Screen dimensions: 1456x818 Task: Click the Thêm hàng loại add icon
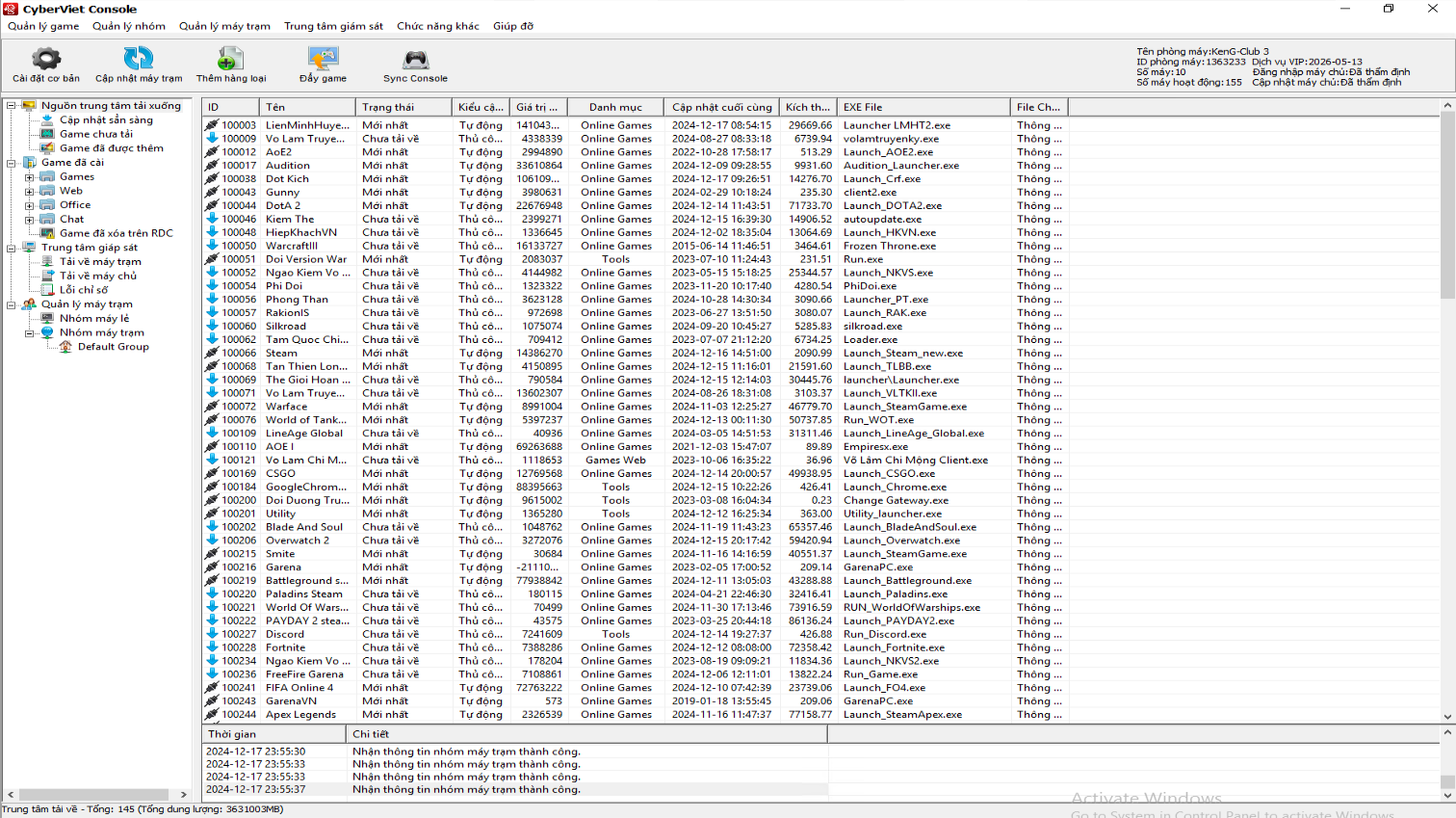tap(231, 60)
